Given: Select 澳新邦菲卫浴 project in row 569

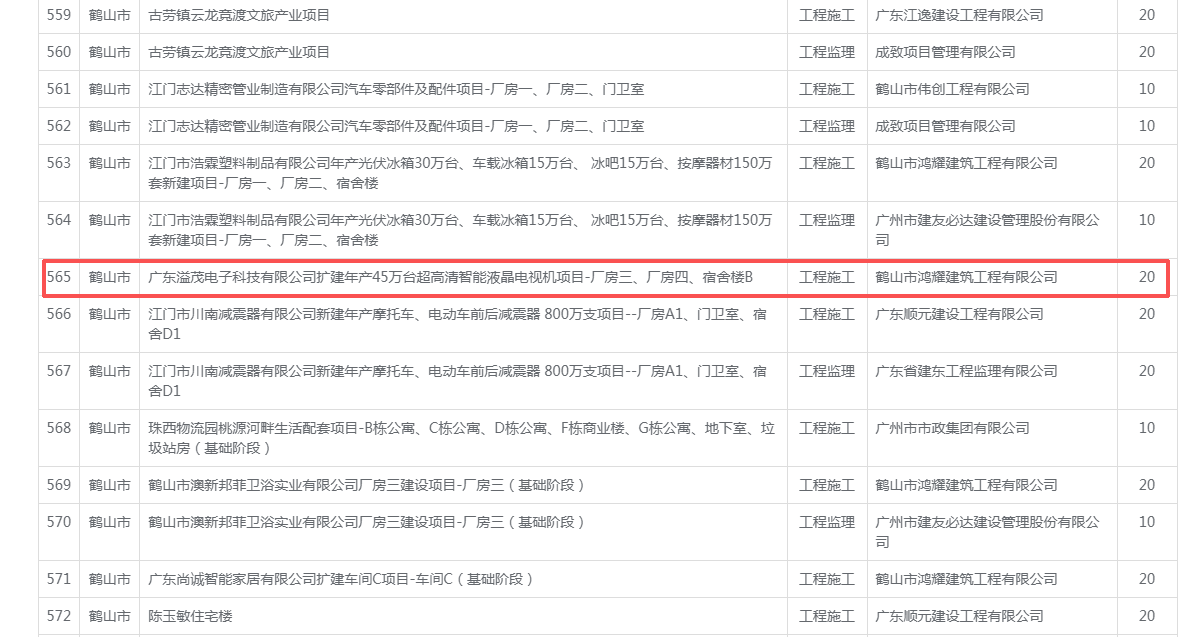Looking at the screenshot, I should (366, 485).
